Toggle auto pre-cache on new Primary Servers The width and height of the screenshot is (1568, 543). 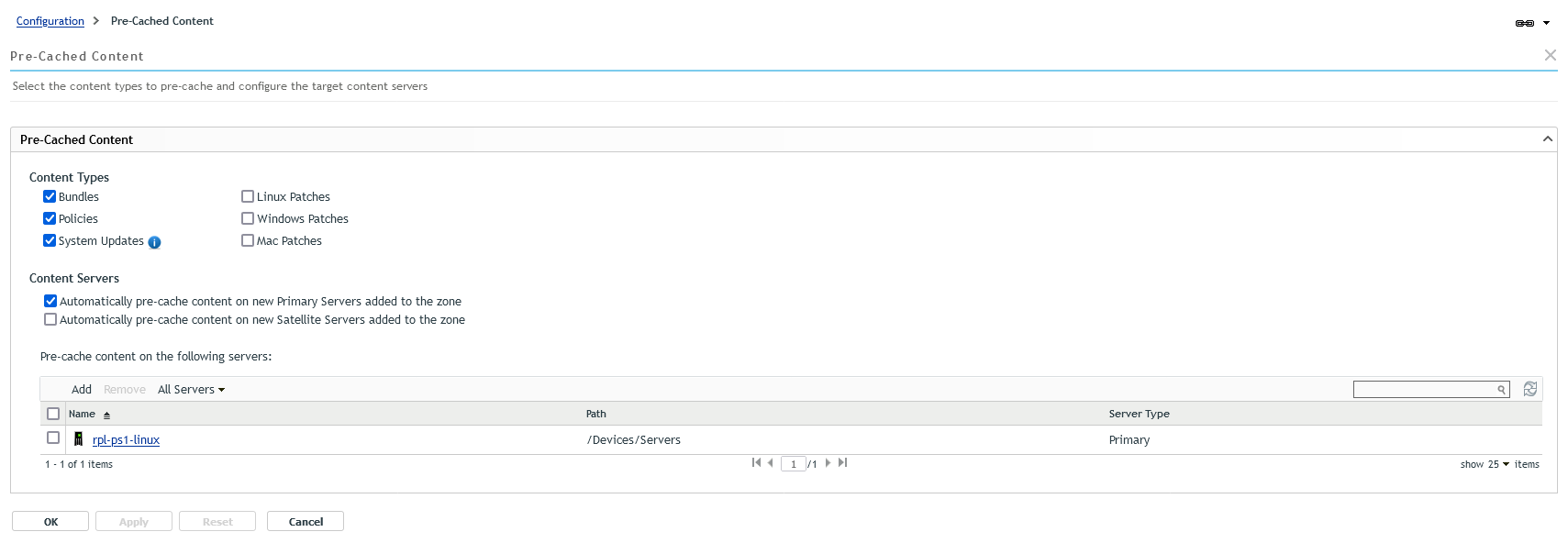click(x=50, y=301)
